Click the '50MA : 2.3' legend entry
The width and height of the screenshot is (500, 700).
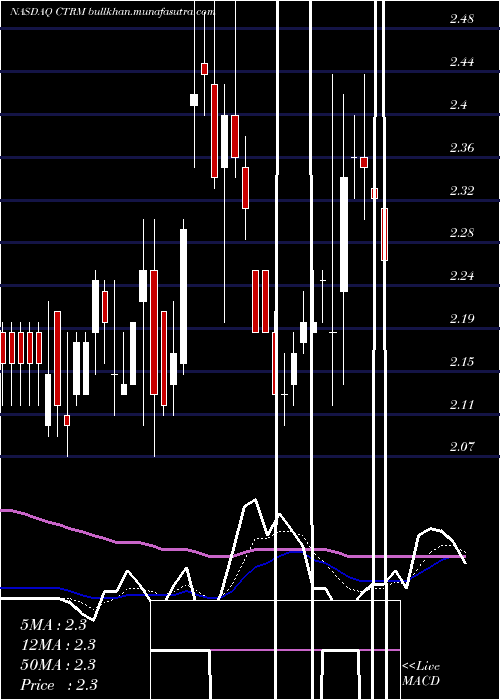(x=58, y=665)
